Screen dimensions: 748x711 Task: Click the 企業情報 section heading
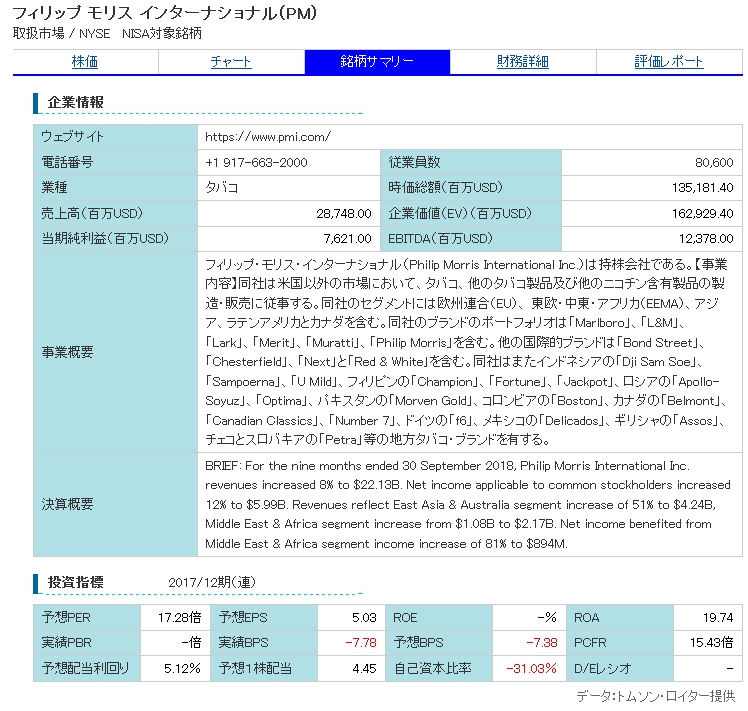[x=76, y=102]
